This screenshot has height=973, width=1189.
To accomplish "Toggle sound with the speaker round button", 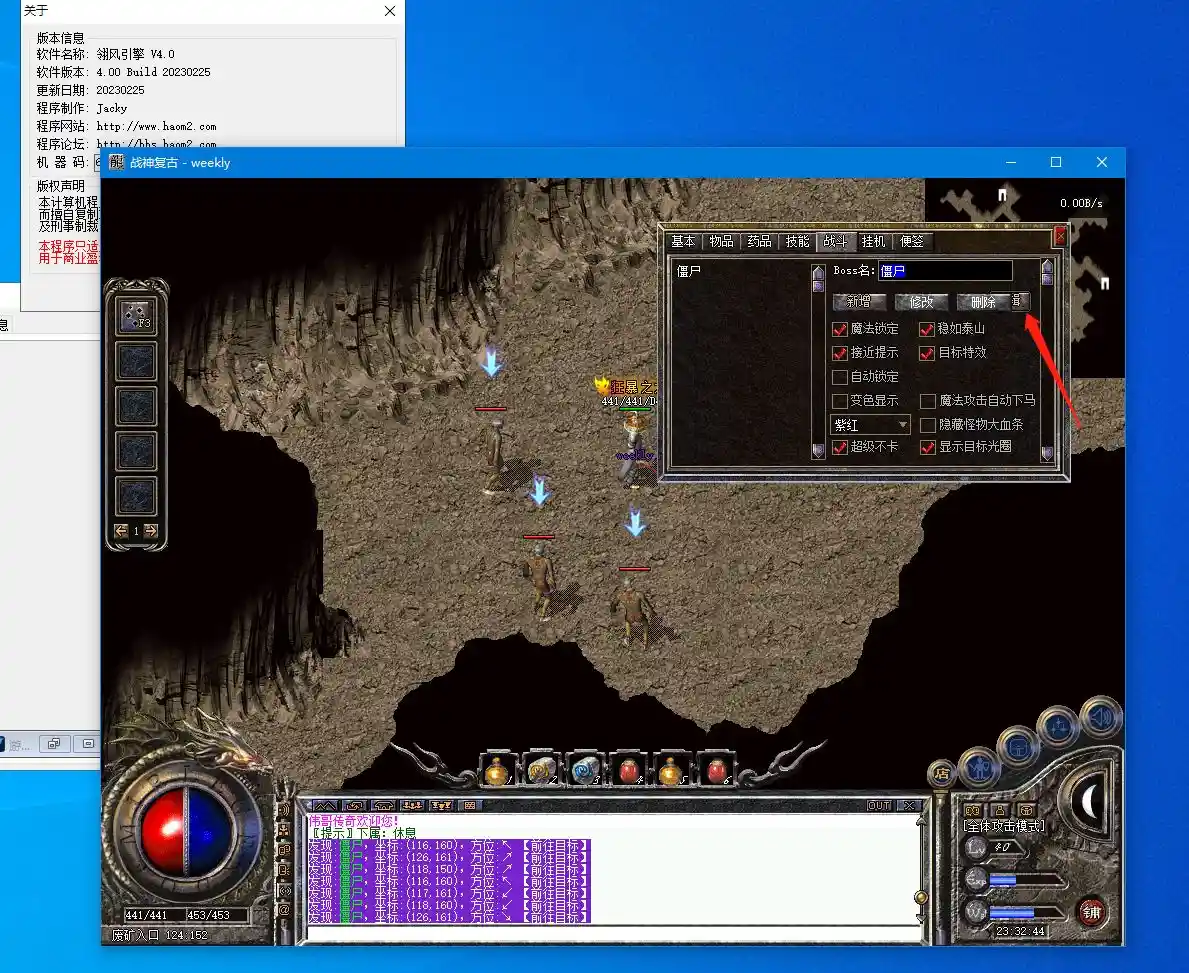I will [1102, 717].
